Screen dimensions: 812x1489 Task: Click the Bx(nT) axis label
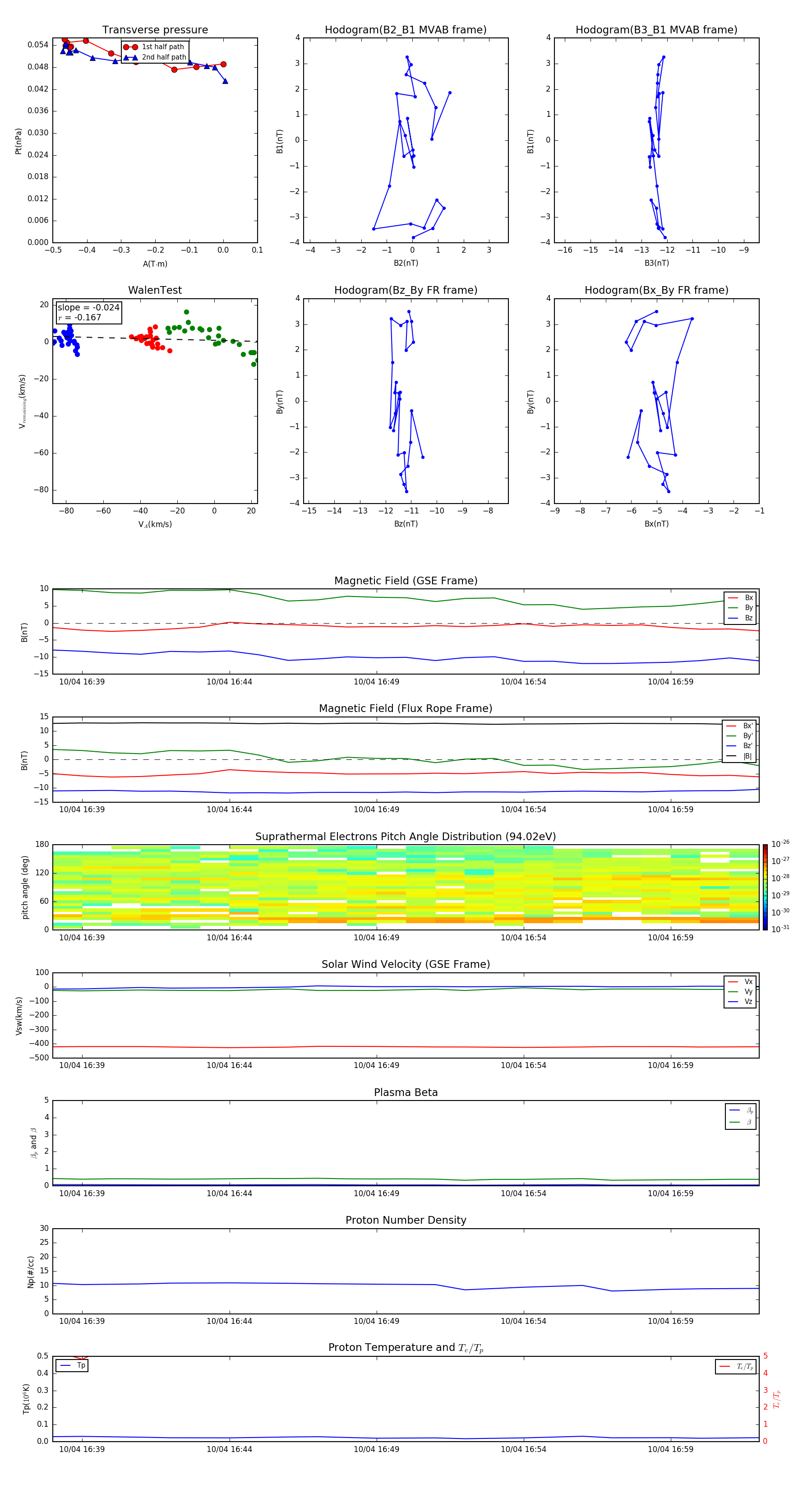pos(656,524)
